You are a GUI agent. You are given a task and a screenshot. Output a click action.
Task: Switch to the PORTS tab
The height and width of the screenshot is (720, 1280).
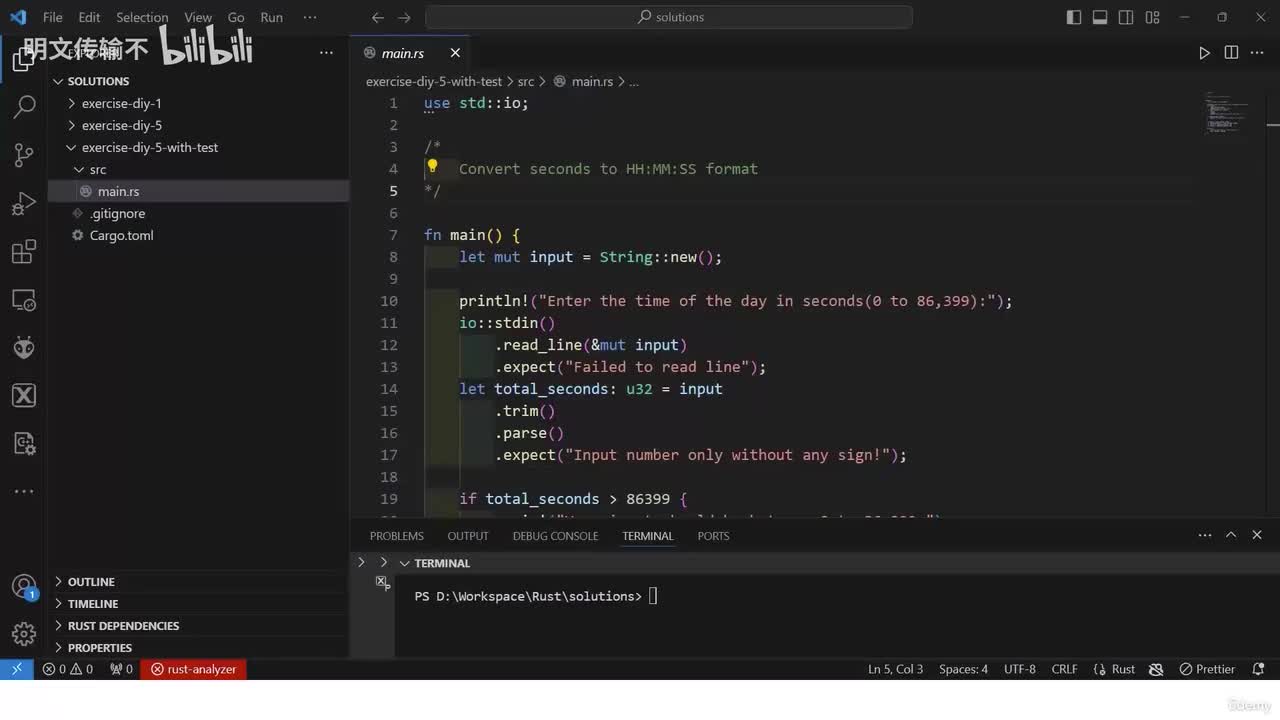pos(713,536)
